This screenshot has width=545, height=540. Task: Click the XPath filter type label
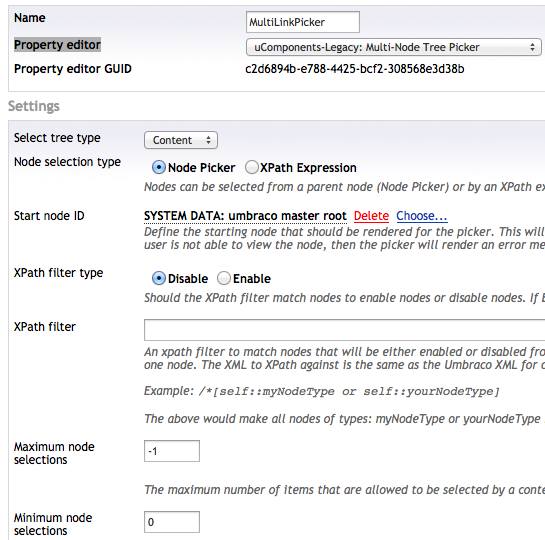[x=58, y=273]
